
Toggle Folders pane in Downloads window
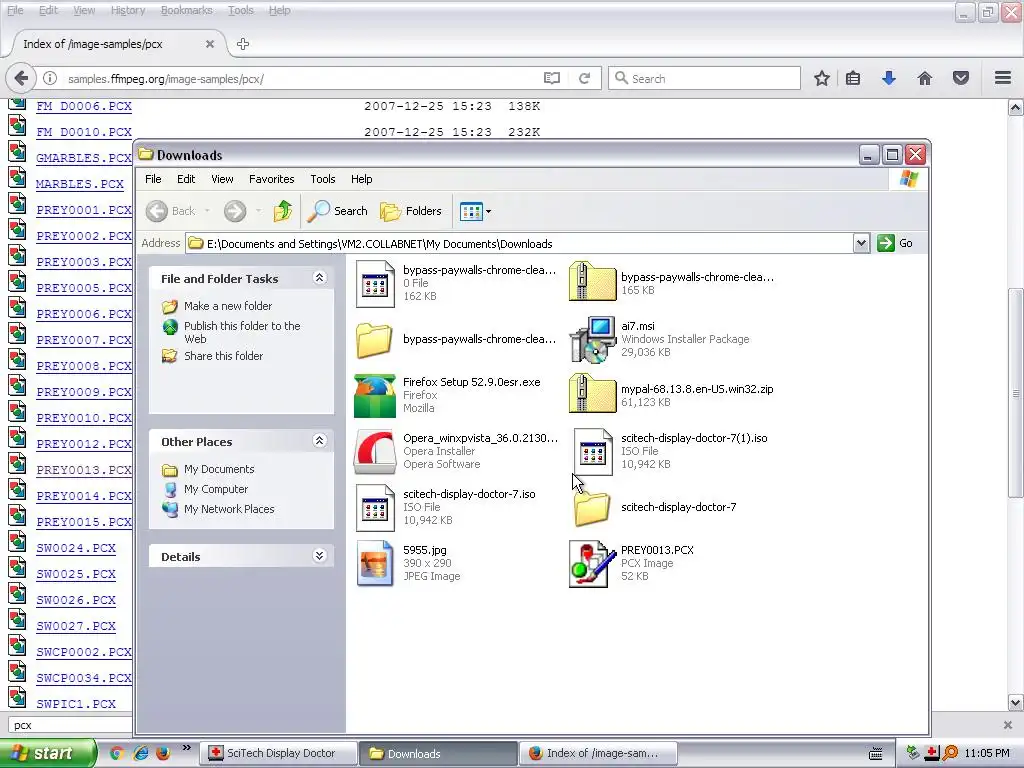pyautogui.click(x=411, y=211)
